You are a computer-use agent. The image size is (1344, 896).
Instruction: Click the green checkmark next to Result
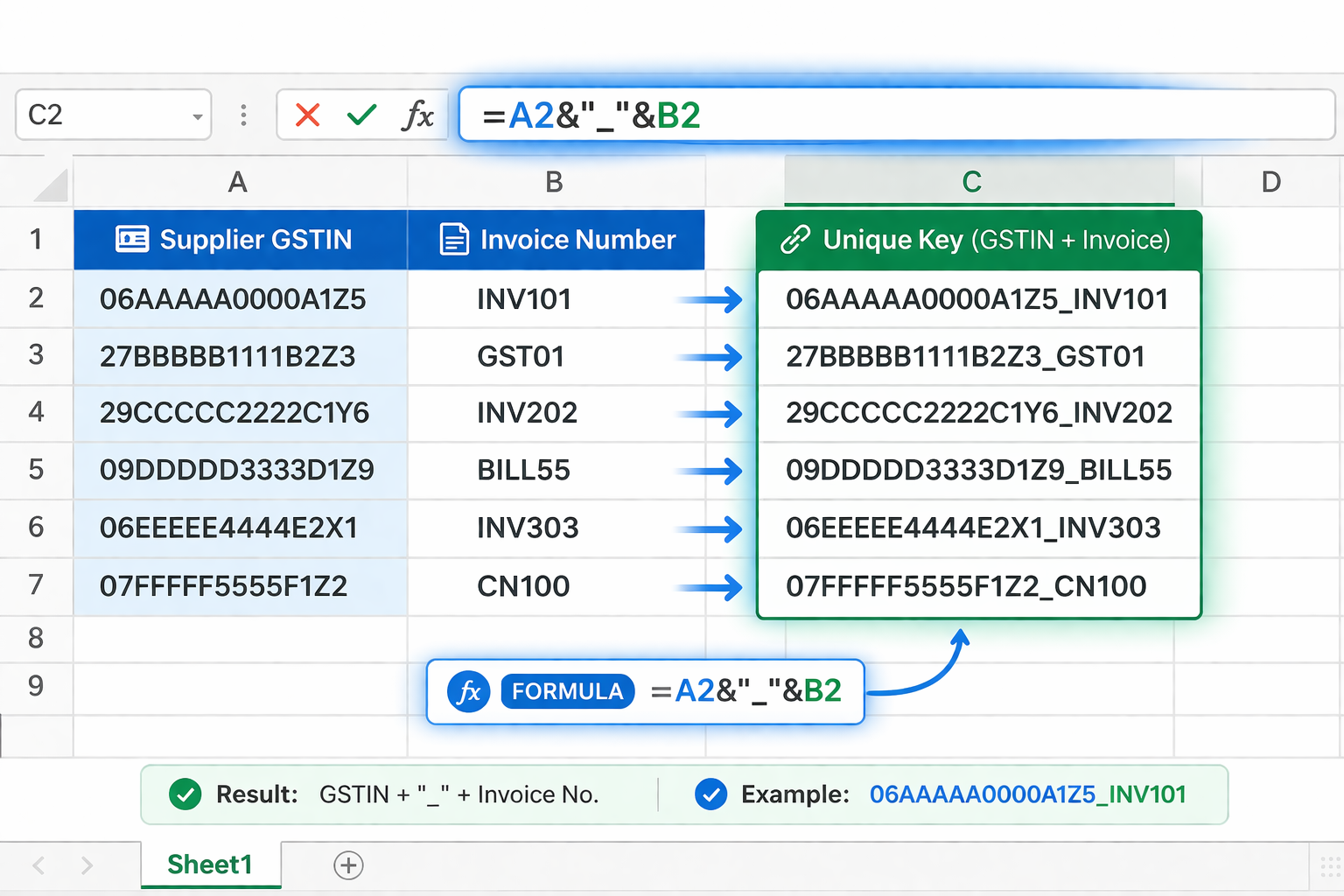[185, 794]
